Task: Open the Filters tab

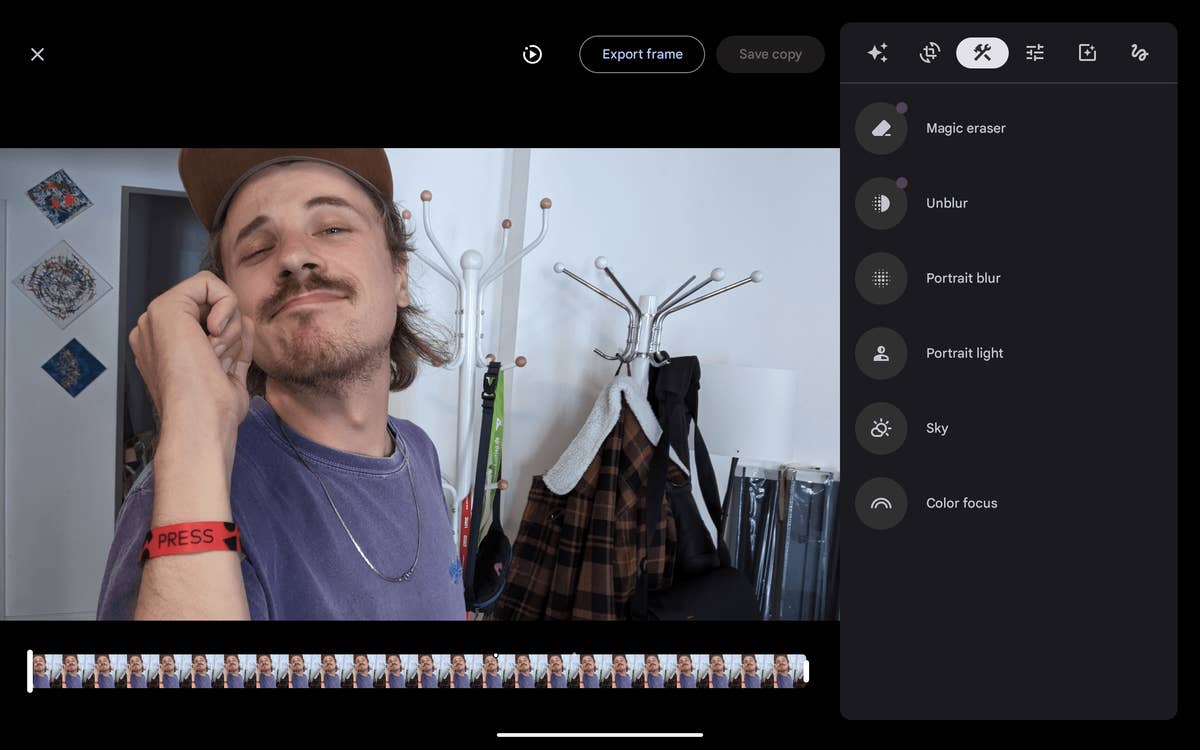Action: pos(1087,53)
